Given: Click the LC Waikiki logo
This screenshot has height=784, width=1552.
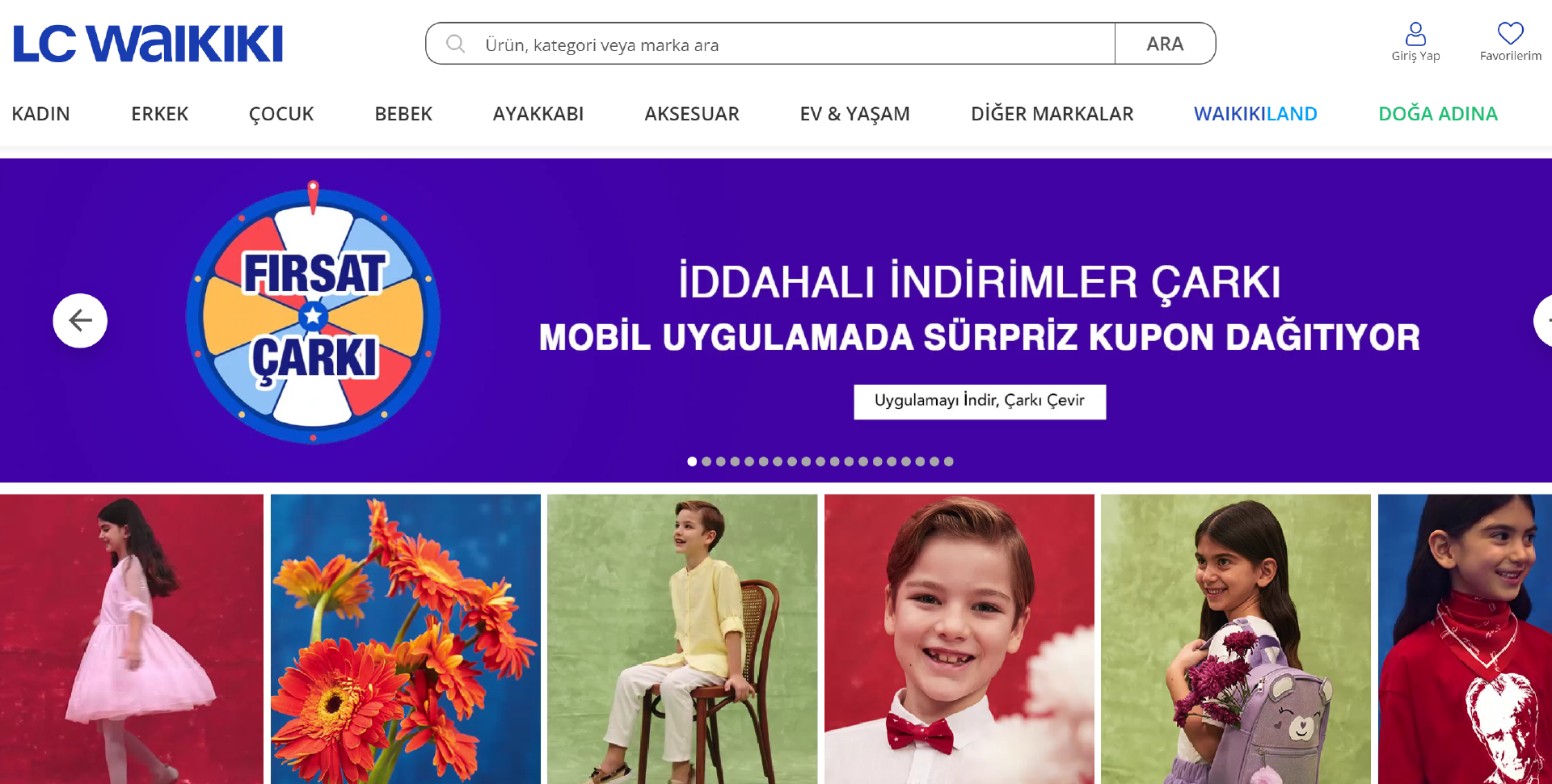Looking at the screenshot, I should [148, 44].
